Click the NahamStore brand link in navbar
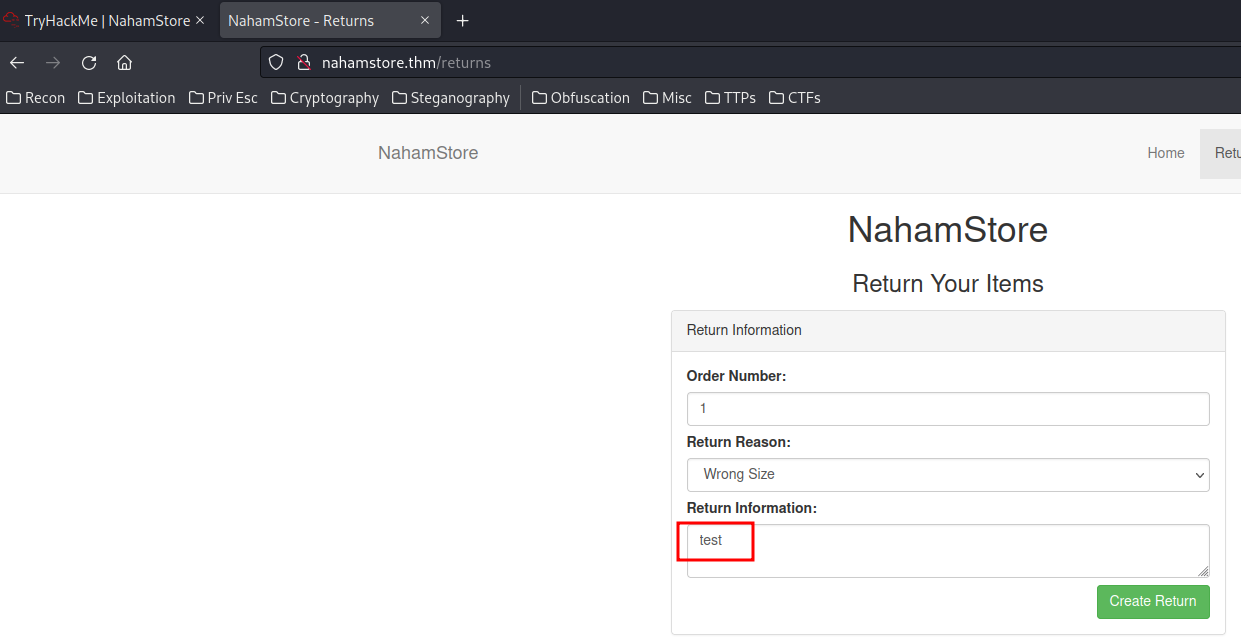The image size is (1241, 641). pos(428,153)
